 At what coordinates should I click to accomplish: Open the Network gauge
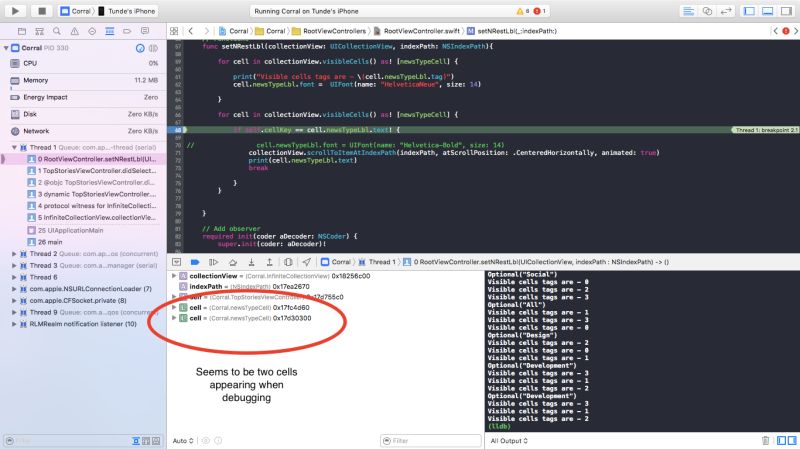tap(84, 131)
